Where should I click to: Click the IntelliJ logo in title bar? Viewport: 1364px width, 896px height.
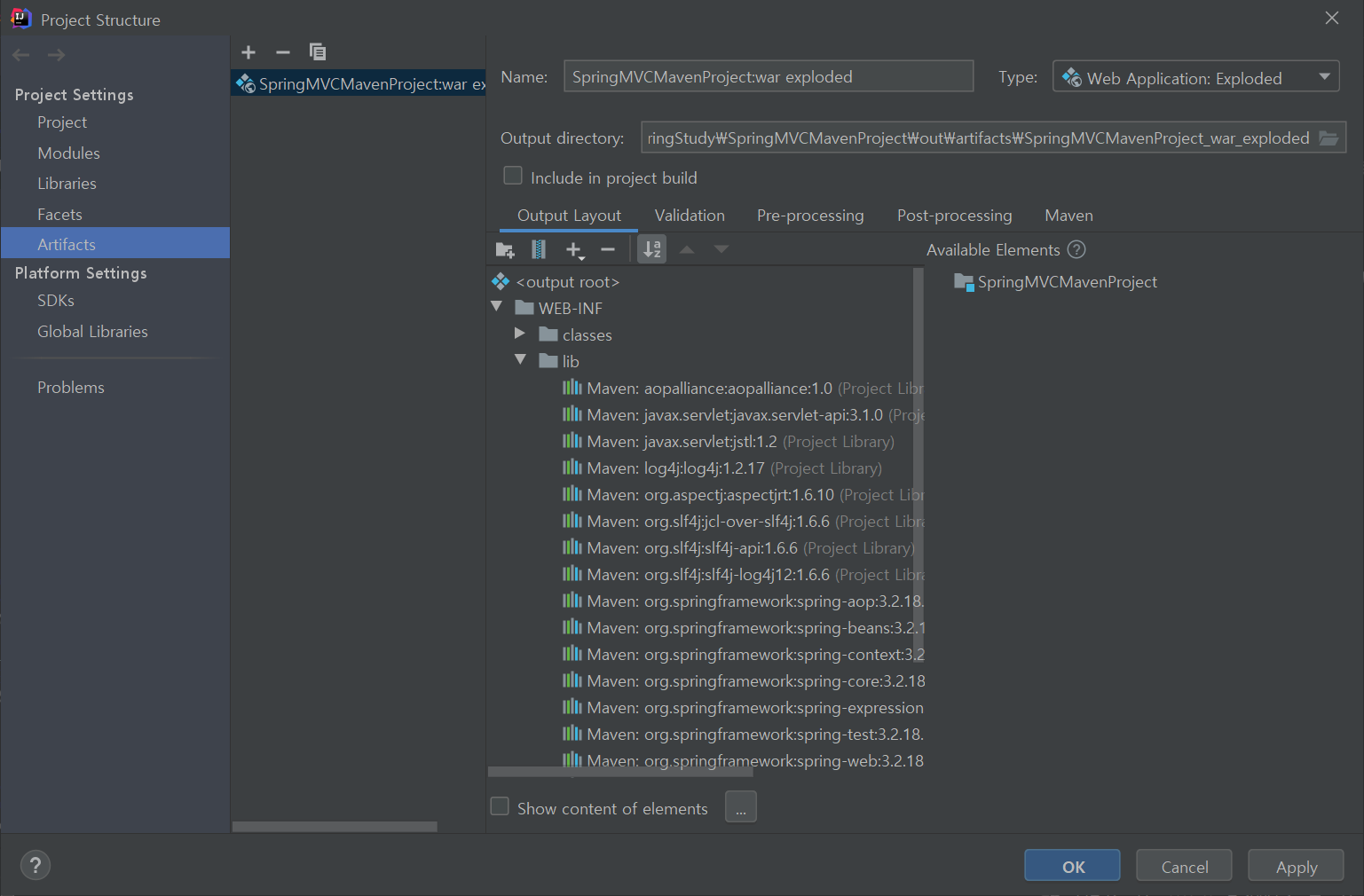(x=20, y=19)
